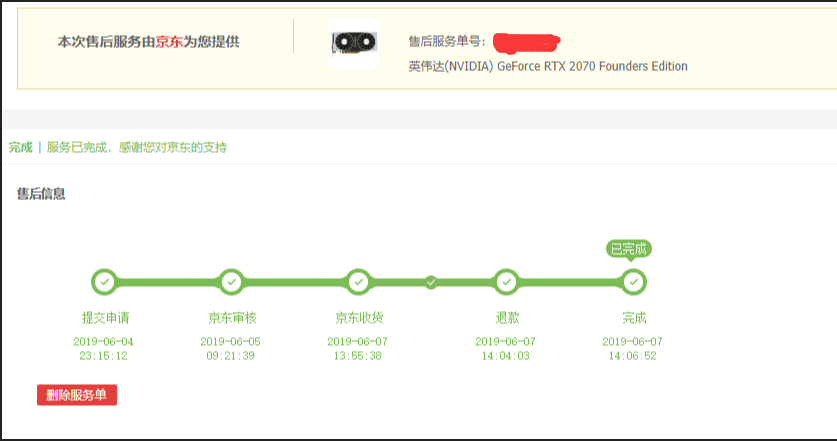Click the 售后信息 section heading
The height and width of the screenshot is (441, 837).
(41, 194)
